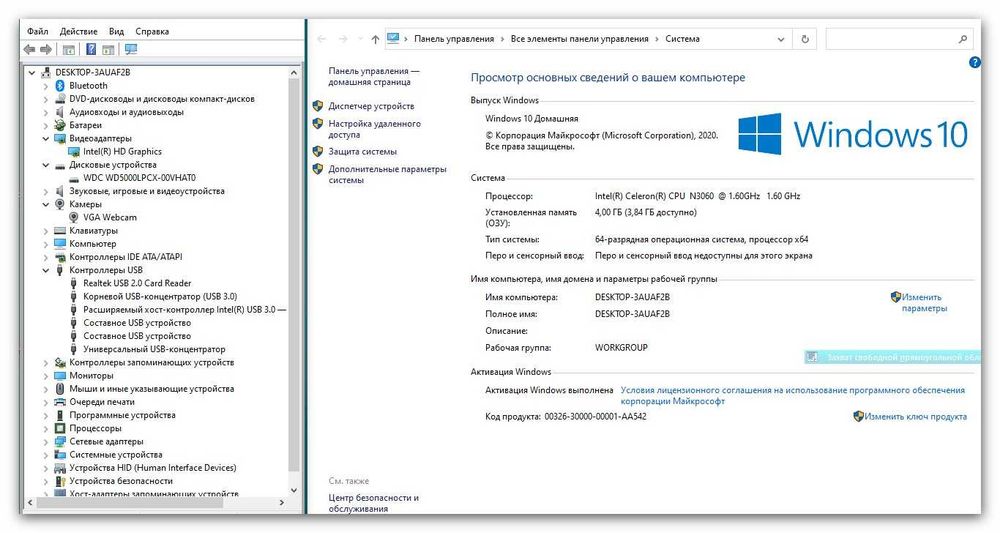Screen dimensions: 1000x533
Task: Click the Realtek USB 2.0 Card Reader icon
Action: pos(74,283)
